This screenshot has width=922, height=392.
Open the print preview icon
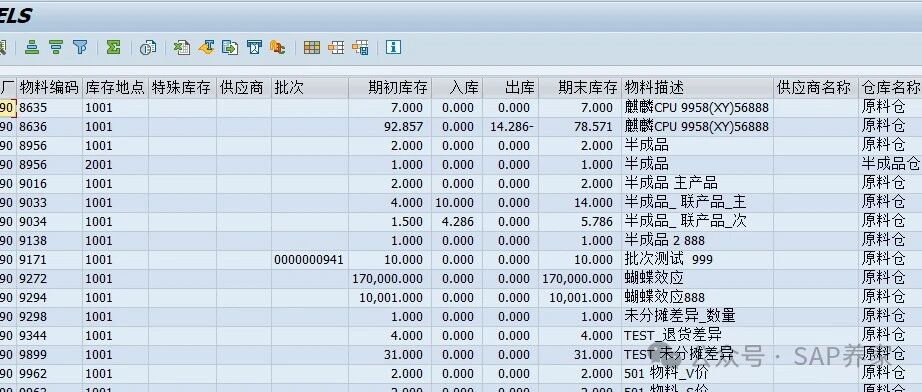(148, 48)
